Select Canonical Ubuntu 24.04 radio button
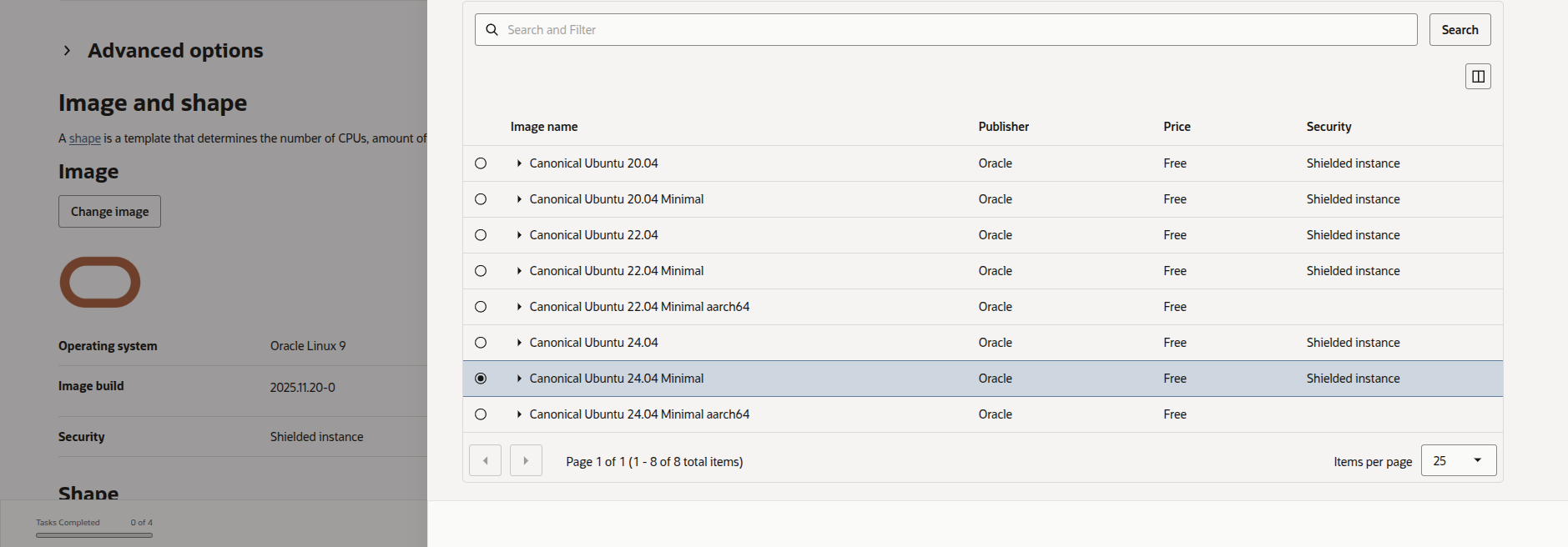 click(x=481, y=343)
